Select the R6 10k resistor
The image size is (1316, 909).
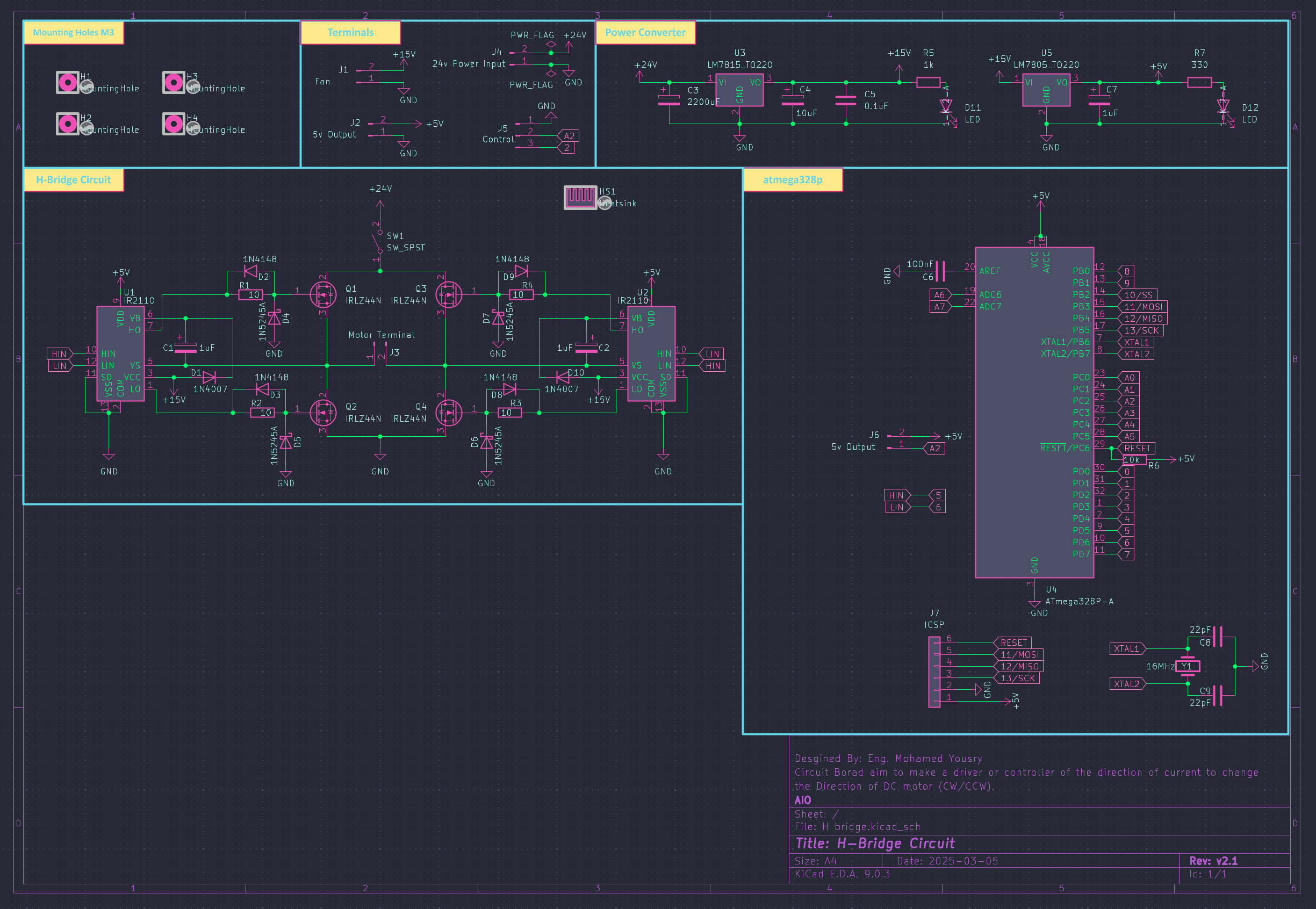coord(1135,460)
